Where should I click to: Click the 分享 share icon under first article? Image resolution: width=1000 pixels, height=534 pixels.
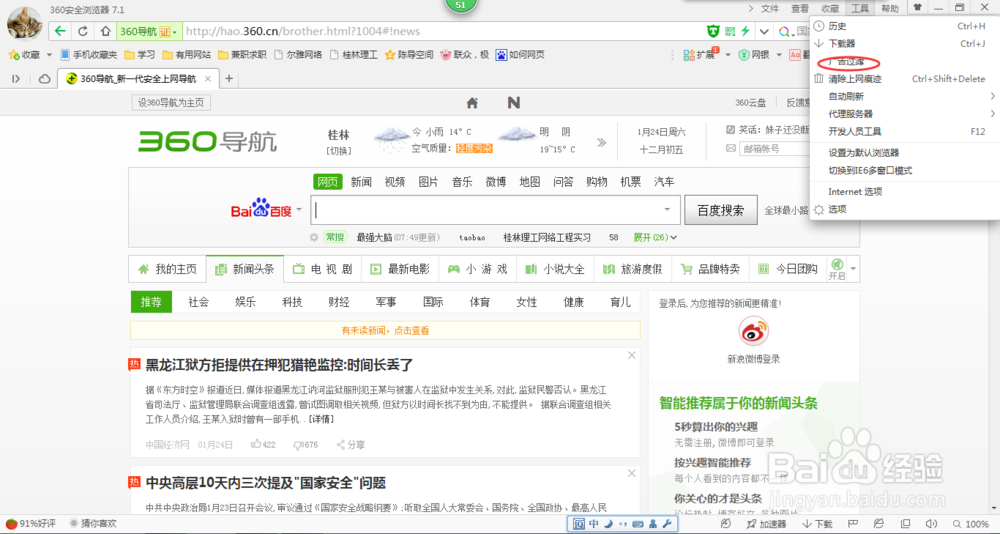click(x=351, y=444)
